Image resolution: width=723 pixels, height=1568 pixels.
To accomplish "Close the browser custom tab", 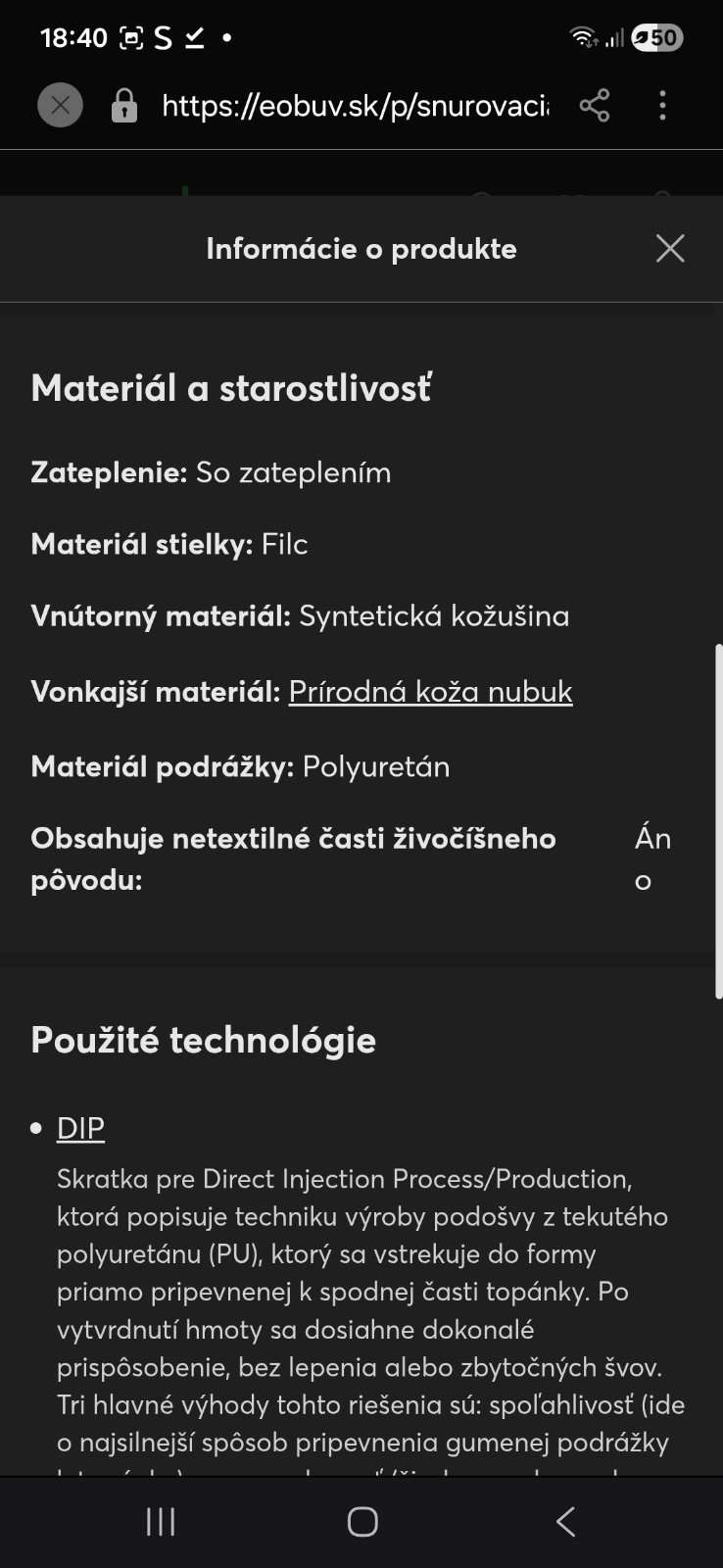I will click(60, 105).
